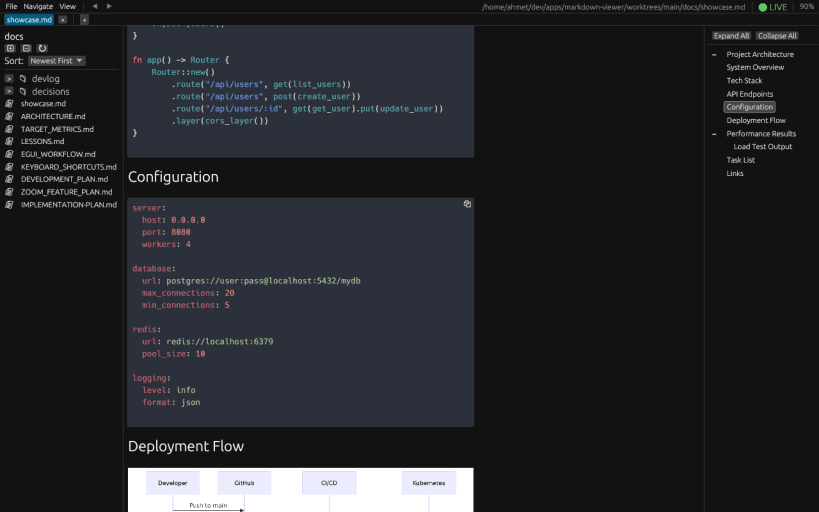The image size is (819, 512).
Task: Jump to System Overview in the outline
Action: [755, 67]
